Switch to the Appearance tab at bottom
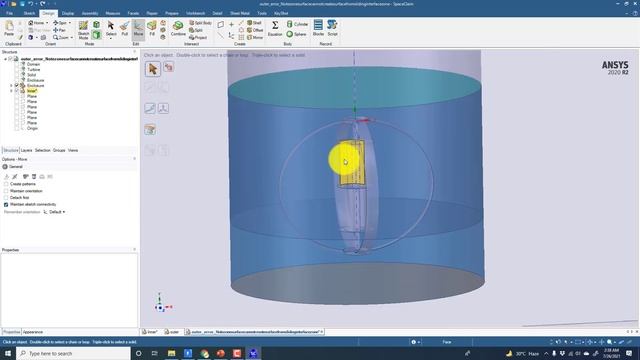 pos(33,332)
